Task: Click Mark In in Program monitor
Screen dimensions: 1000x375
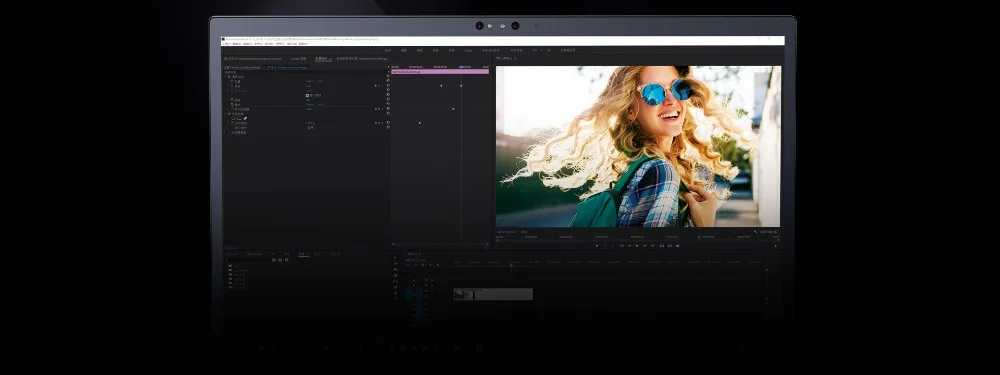Action: coord(605,246)
